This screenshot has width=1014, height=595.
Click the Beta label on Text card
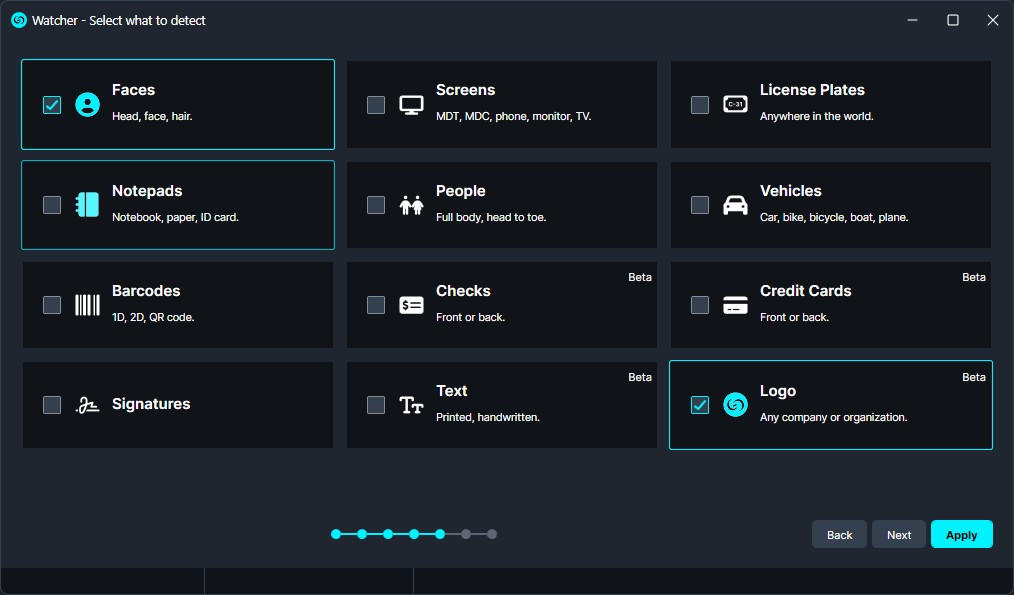point(640,377)
